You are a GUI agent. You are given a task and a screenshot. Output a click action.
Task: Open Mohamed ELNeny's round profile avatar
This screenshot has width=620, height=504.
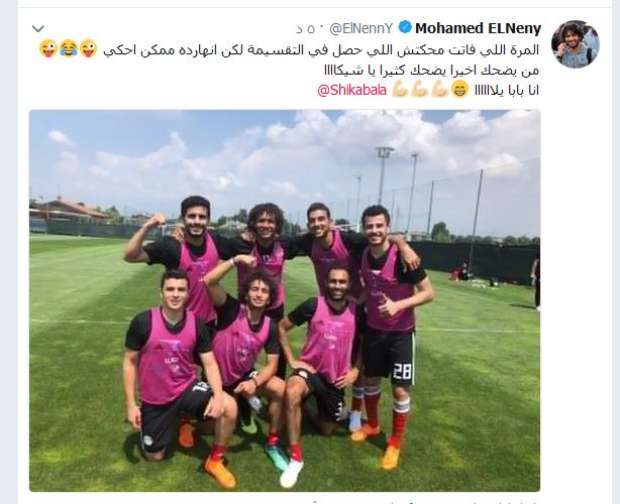575,44
